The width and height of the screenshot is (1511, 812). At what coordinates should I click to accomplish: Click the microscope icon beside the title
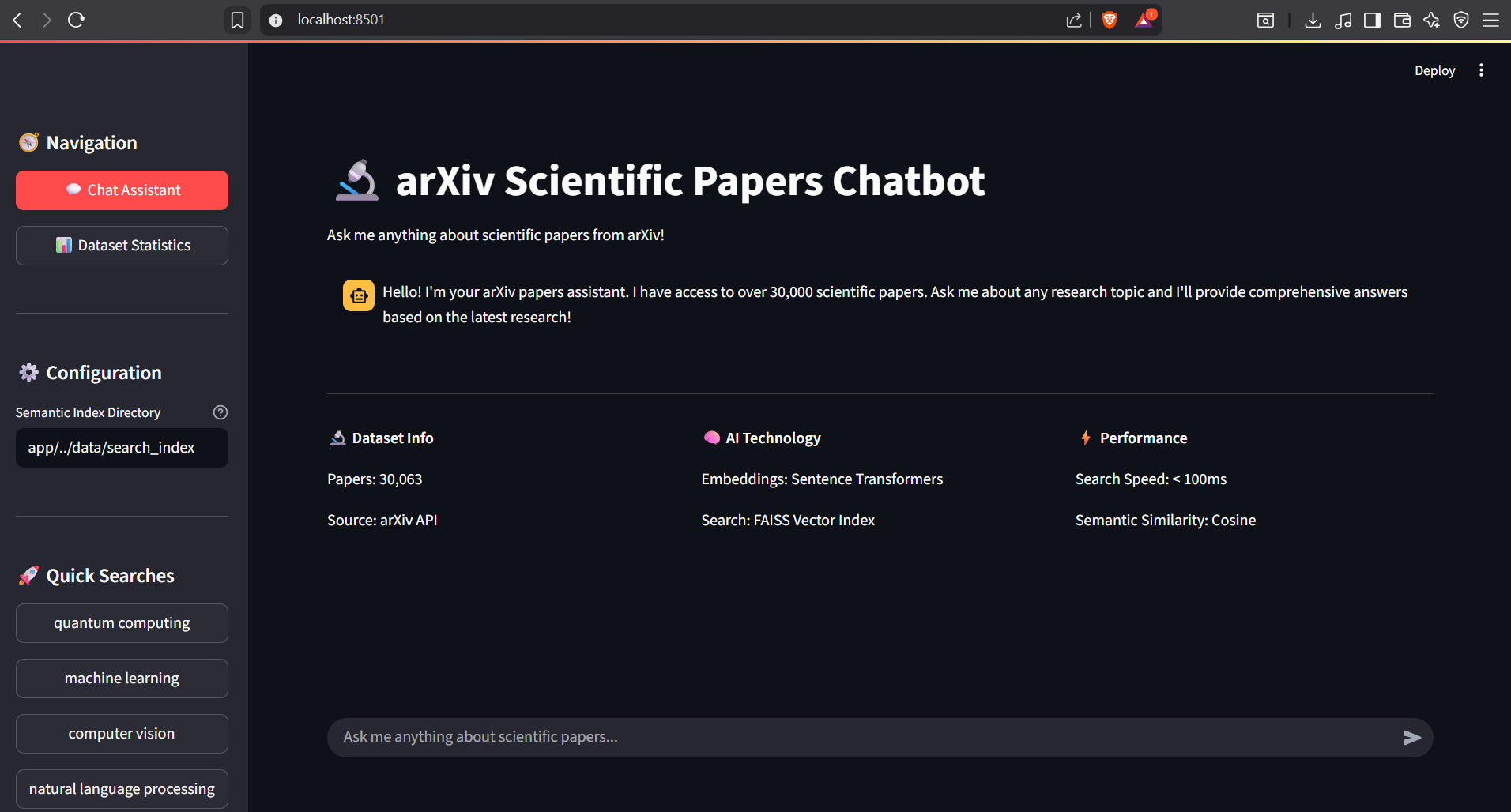click(x=357, y=181)
